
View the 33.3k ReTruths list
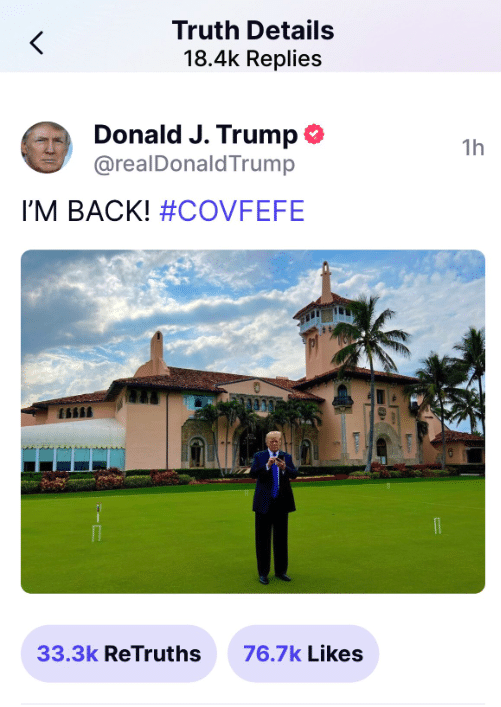119,653
